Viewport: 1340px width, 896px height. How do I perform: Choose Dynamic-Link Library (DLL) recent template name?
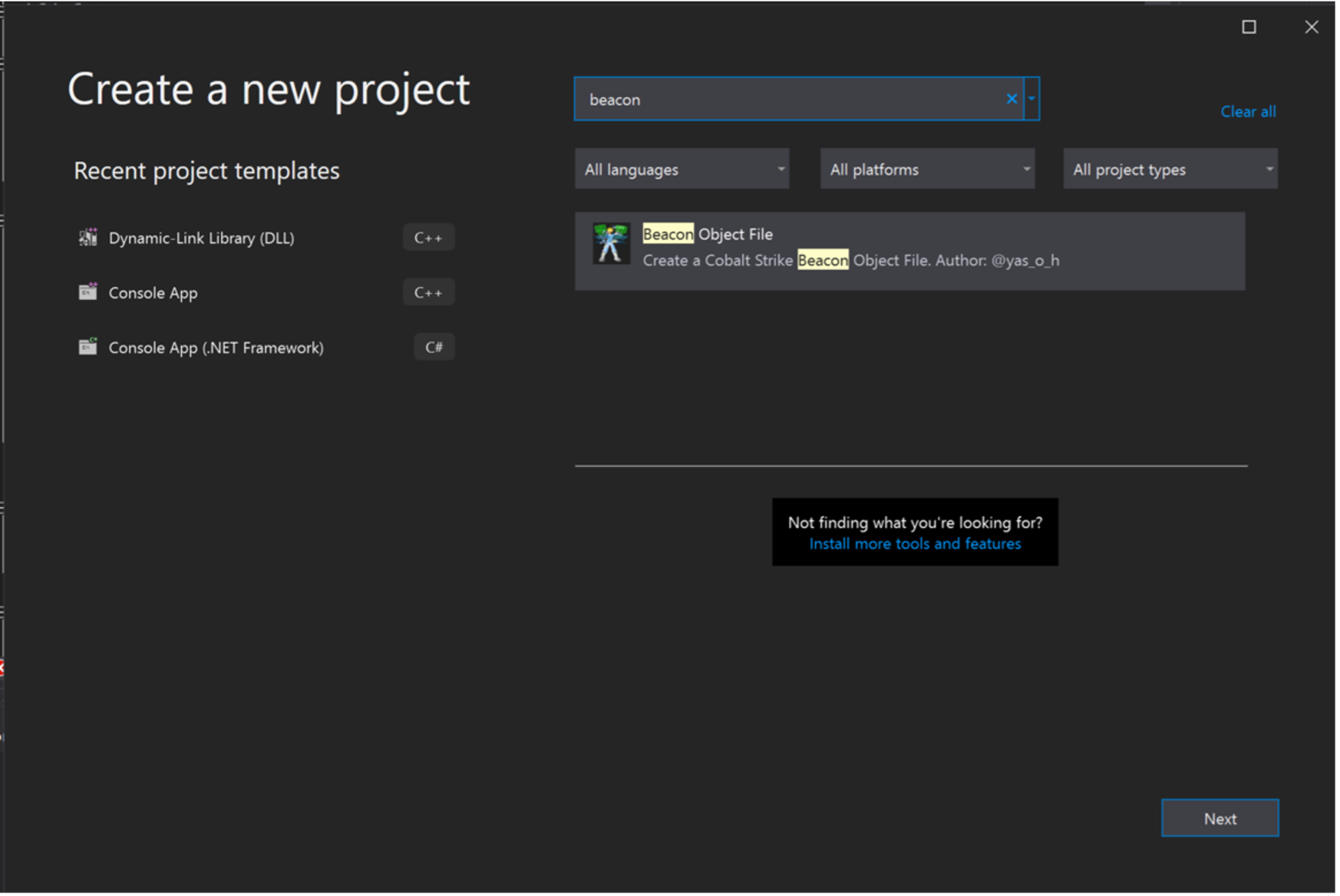click(x=201, y=239)
